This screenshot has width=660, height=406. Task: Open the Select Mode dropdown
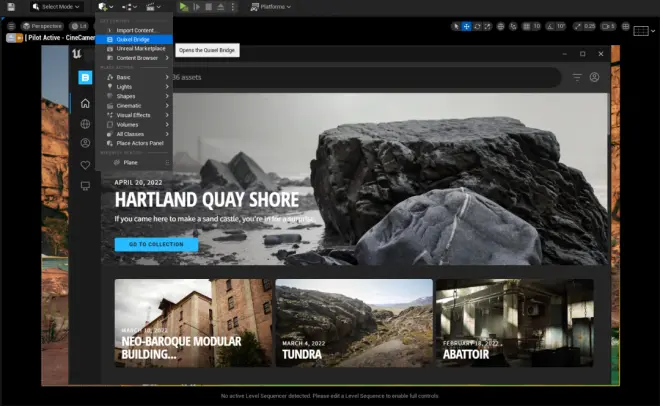56,7
